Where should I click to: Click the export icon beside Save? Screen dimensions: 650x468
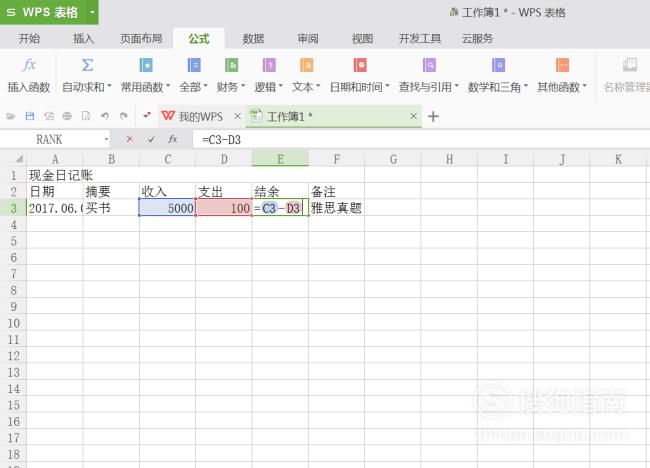point(49,116)
